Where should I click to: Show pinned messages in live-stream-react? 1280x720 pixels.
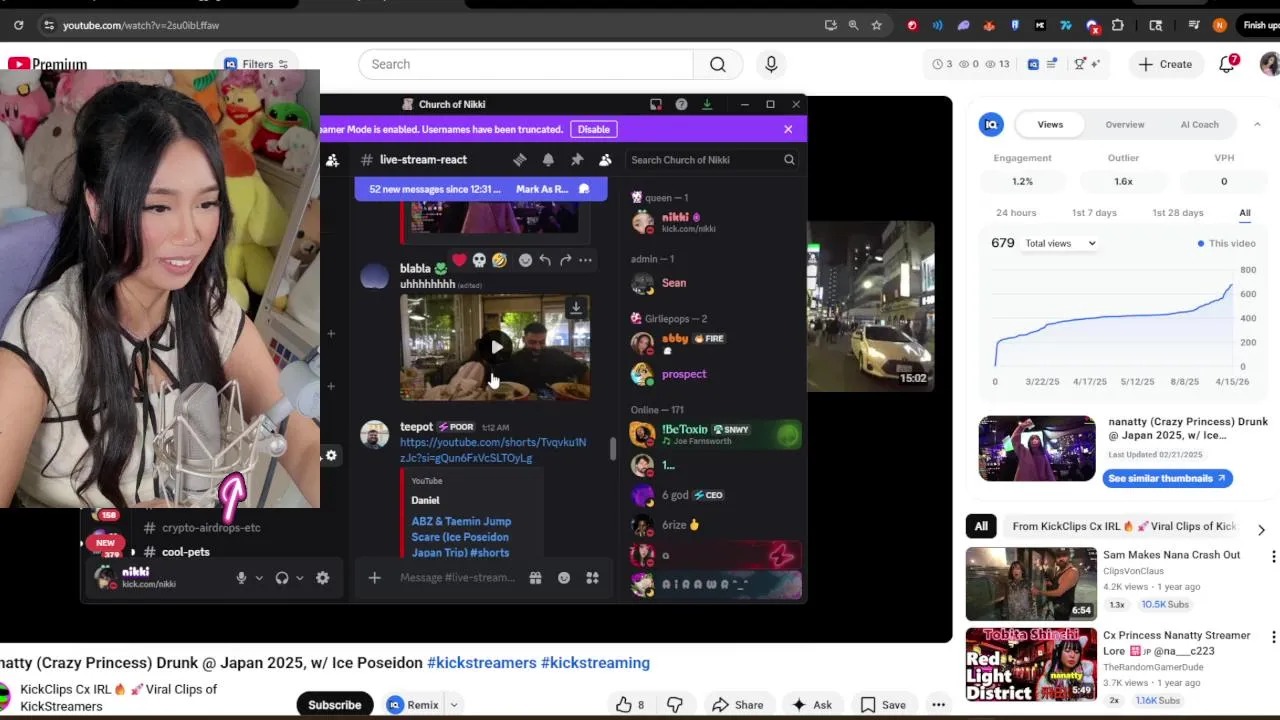click(577, 160)
